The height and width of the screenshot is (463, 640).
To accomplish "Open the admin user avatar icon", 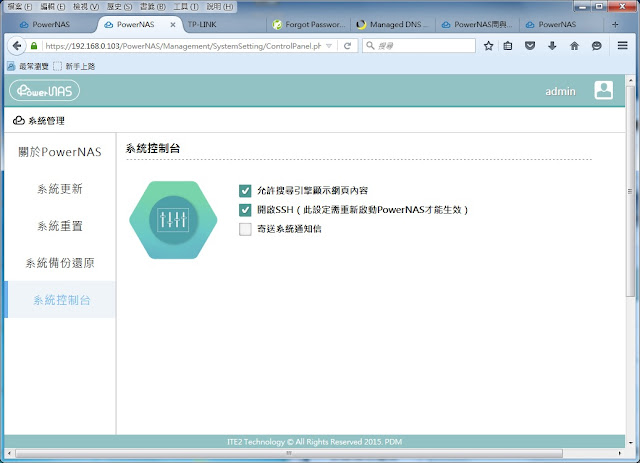I will [x=603, y=90].
